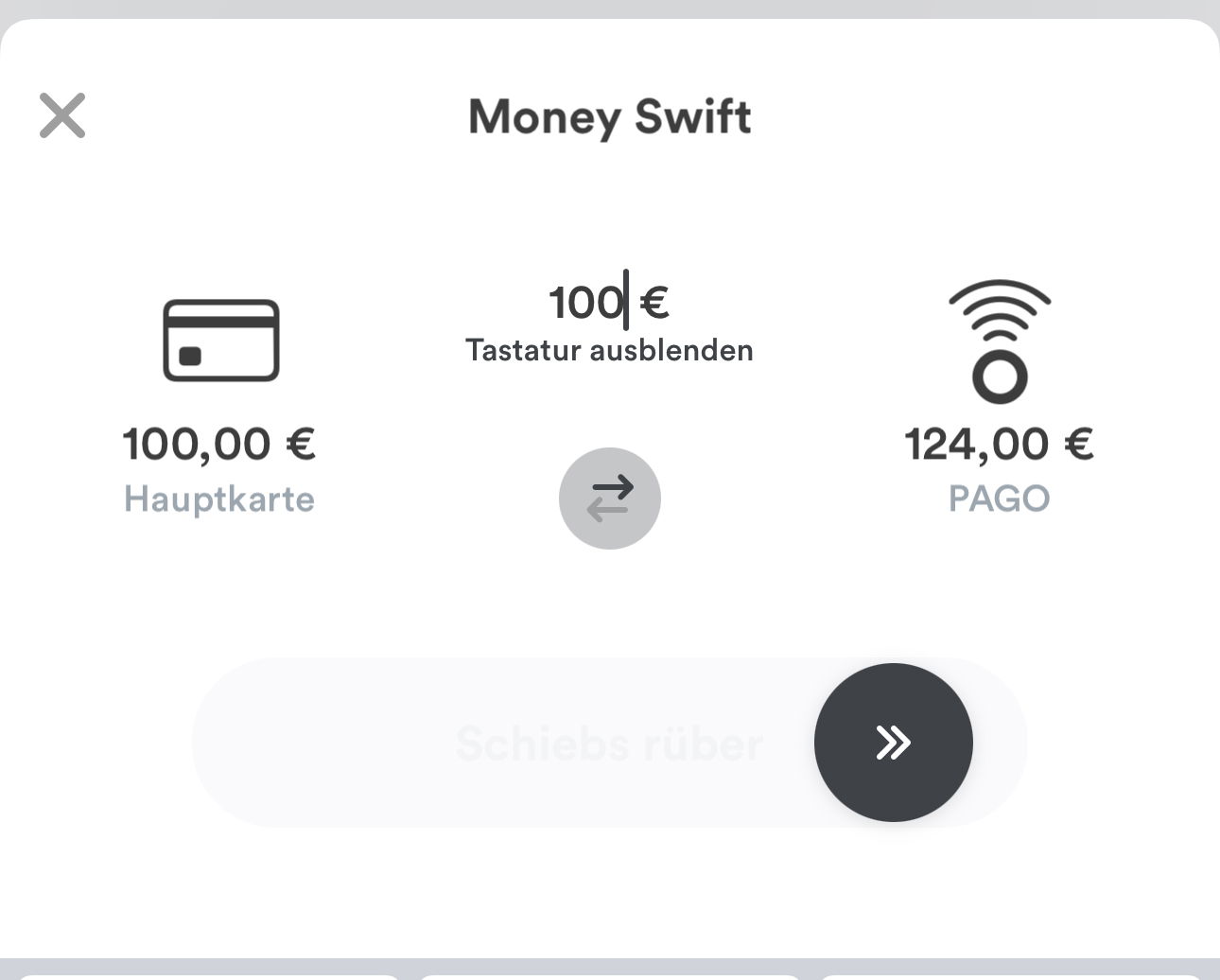Close the Money Swift sheet with X
Image resolution: width=1220 pixels, height=980 pixels.
(62, 115)
